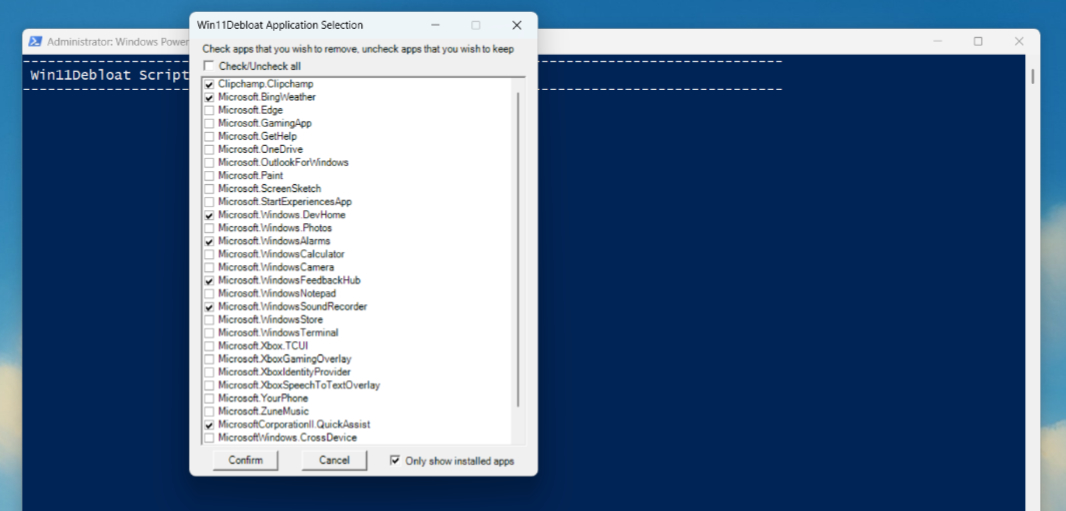
Task: Uncheck Microsoft.WindowsFeedbackHub
Action: (x=209, y=281)
